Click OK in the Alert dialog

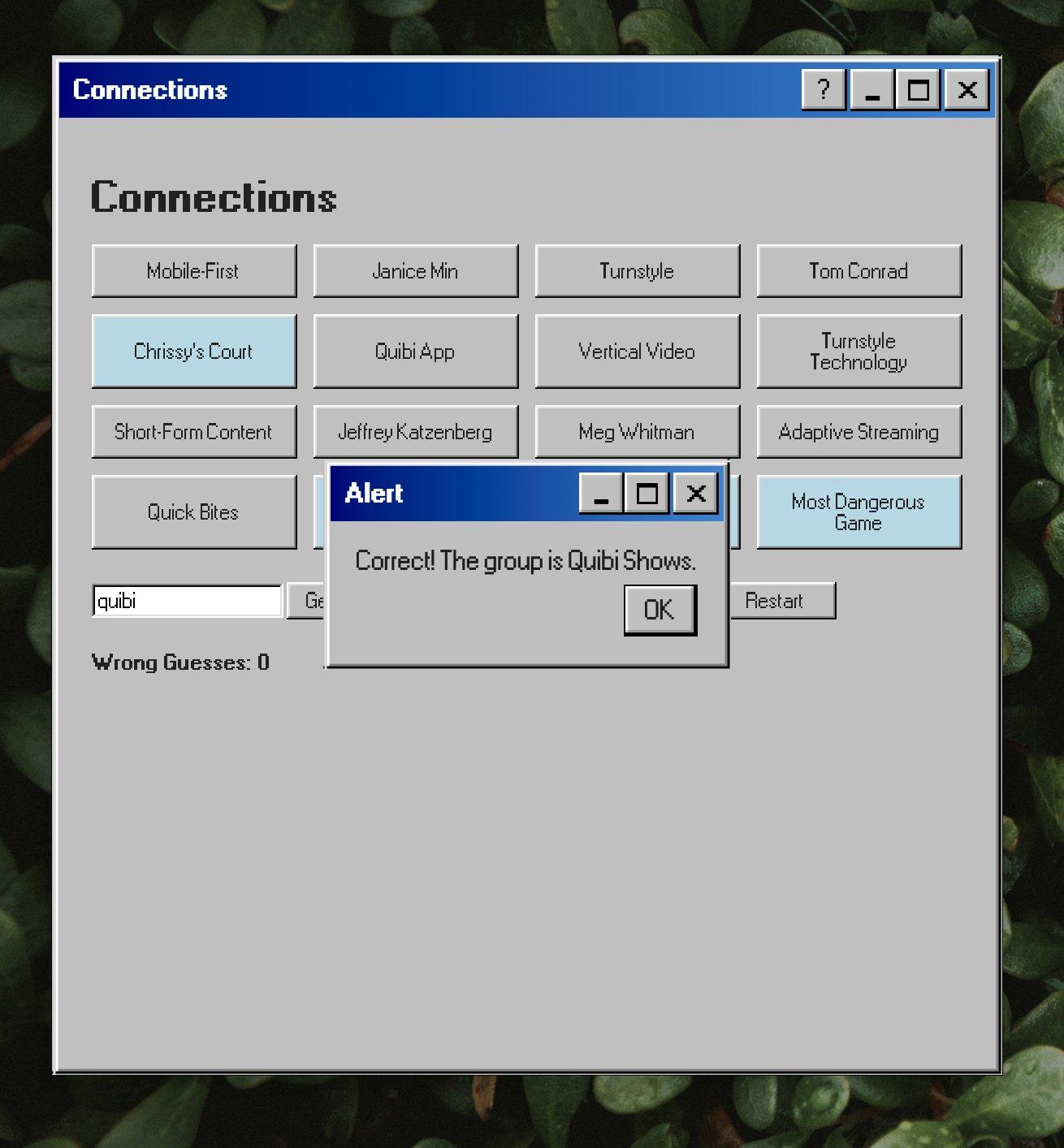point(660,610)
